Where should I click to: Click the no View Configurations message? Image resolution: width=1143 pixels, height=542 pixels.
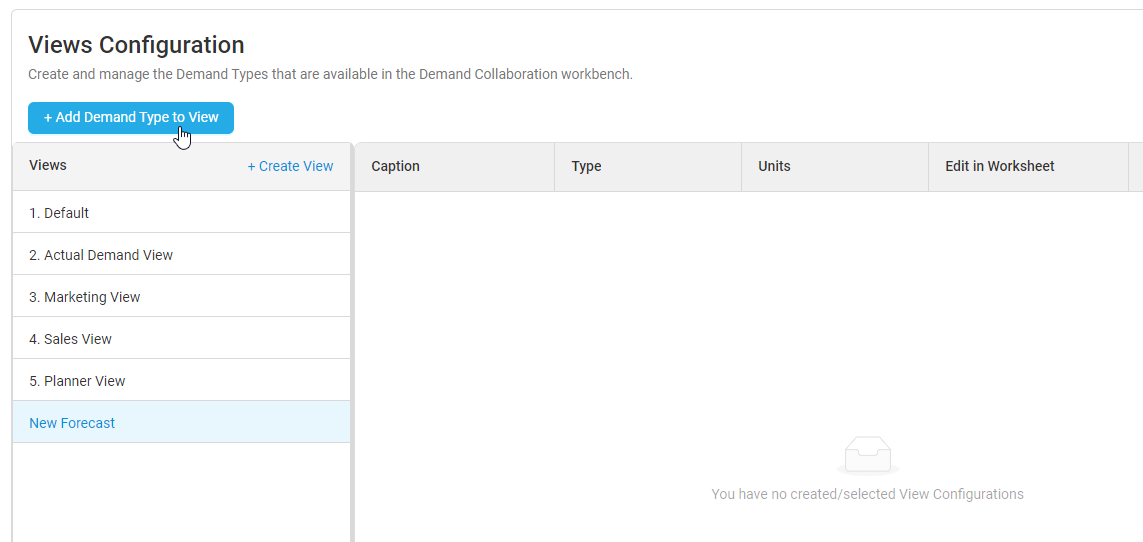coord(867,494)
